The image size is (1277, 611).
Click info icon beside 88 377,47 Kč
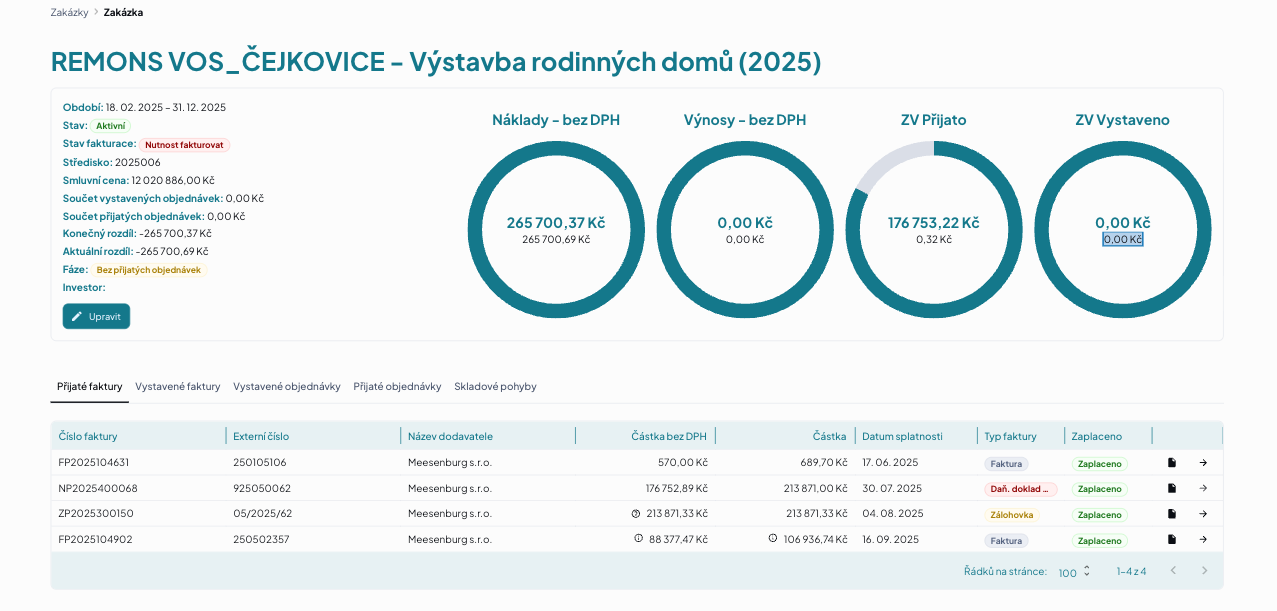pos(638,538)
